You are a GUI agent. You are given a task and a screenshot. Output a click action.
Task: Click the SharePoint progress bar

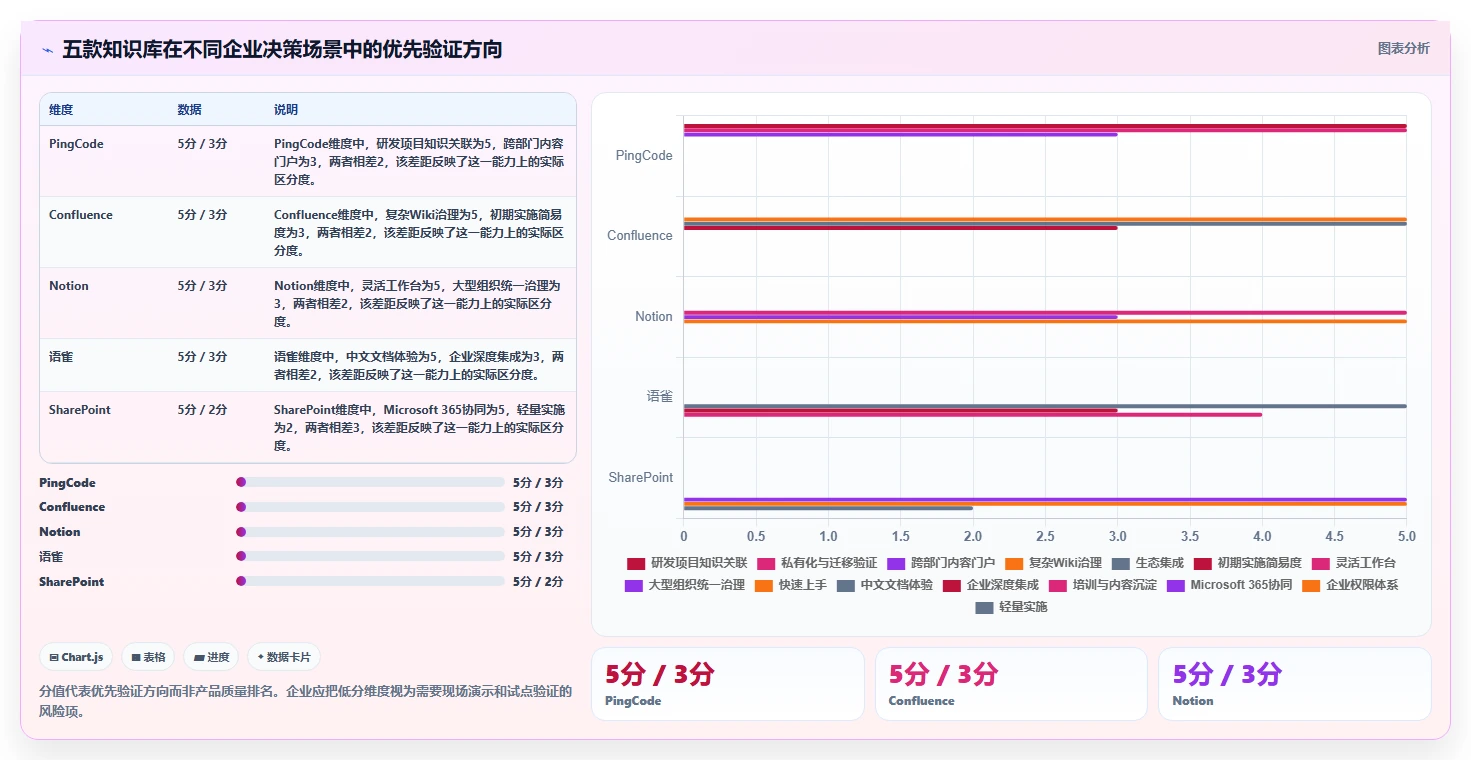[x=370, y=581]
